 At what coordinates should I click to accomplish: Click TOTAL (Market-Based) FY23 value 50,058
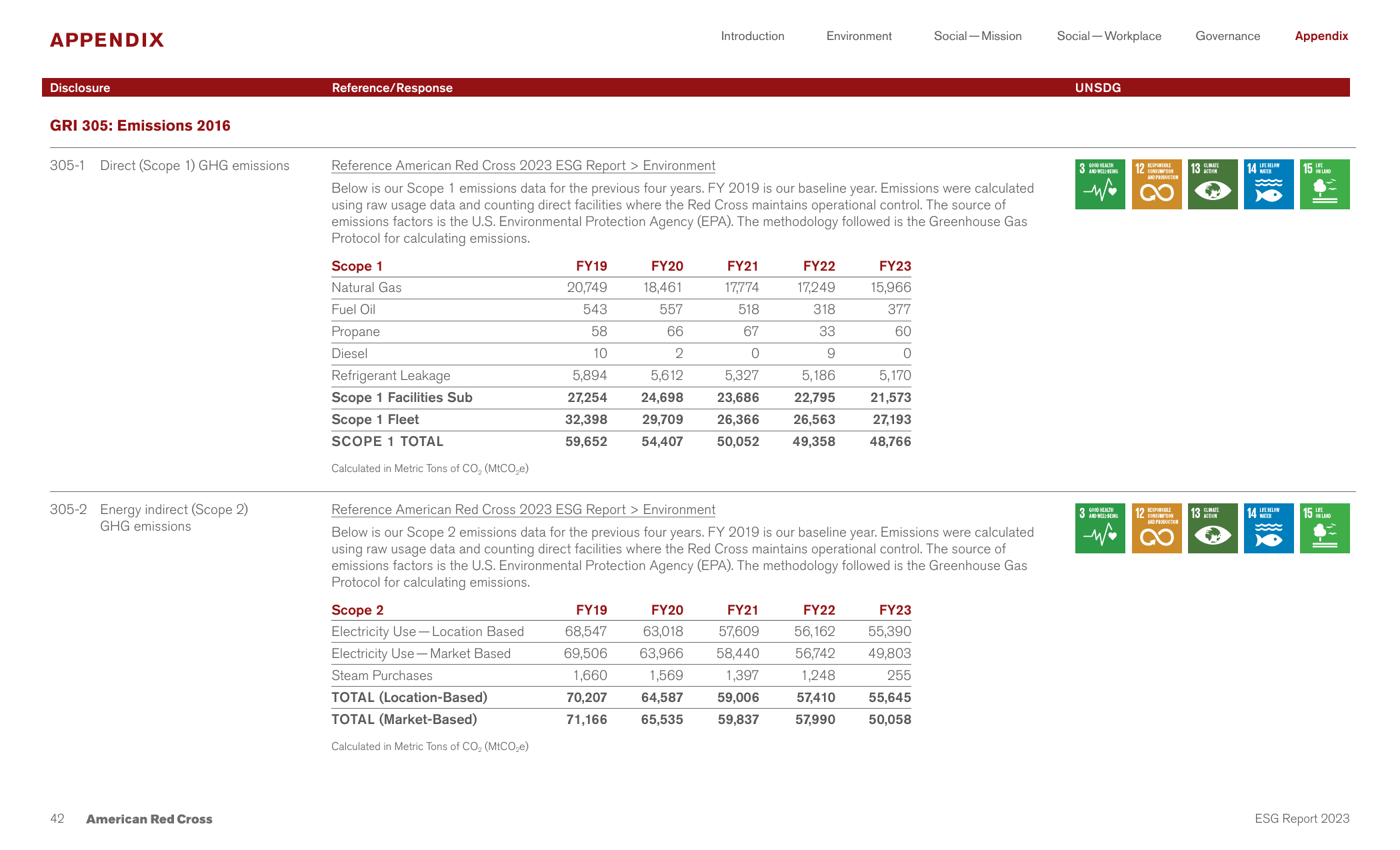click(889, 719)
